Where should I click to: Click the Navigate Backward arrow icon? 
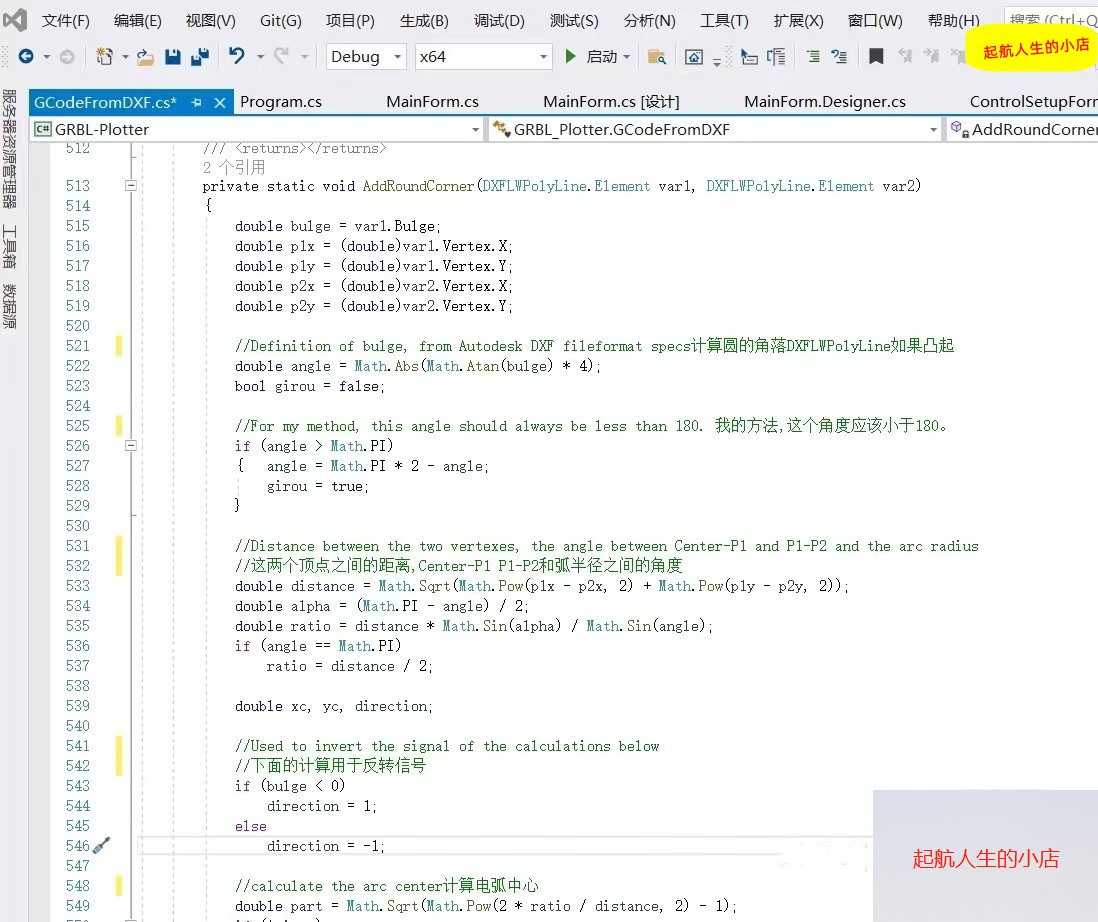(26, 56)
